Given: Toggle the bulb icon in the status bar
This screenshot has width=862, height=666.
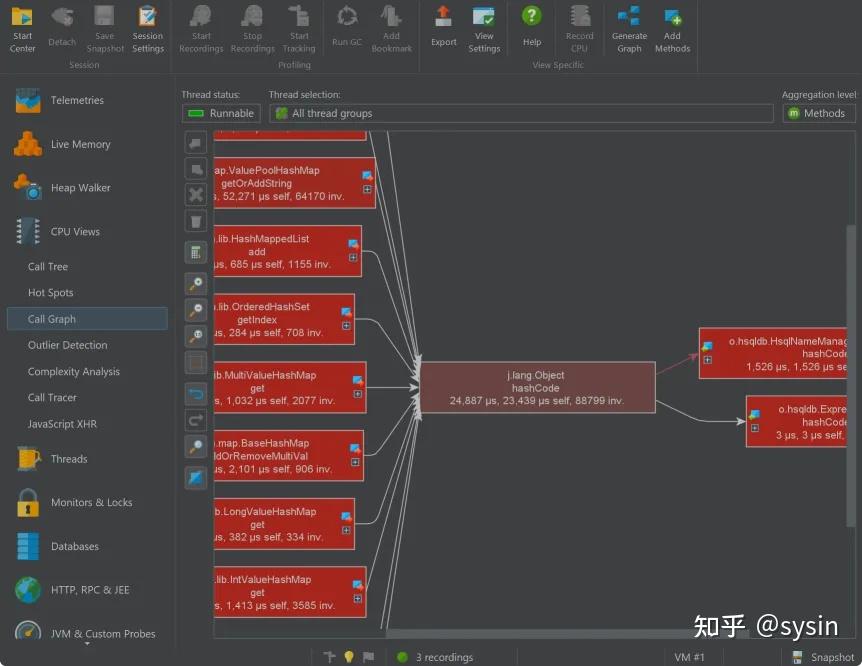Looking at the screenshot, I should point(348,657).
